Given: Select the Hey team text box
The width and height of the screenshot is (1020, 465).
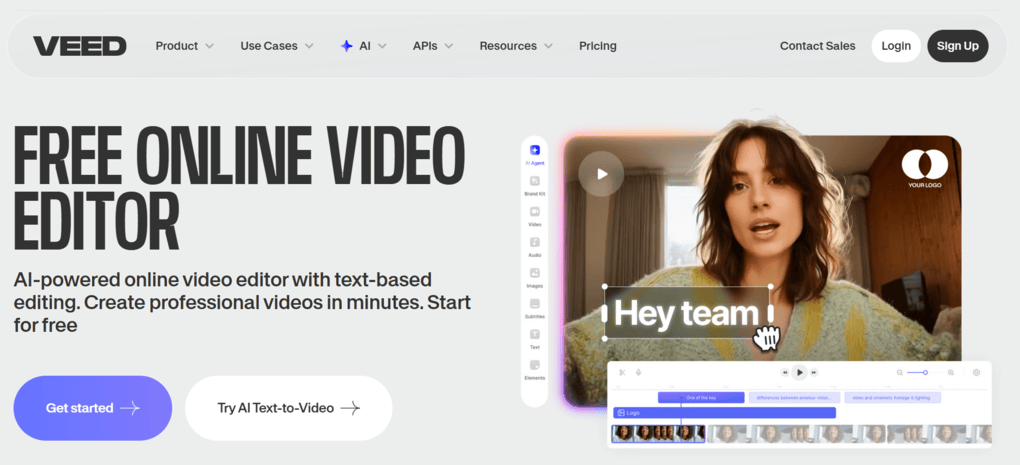Looking at the screenshot, I should tap(688, 313).
